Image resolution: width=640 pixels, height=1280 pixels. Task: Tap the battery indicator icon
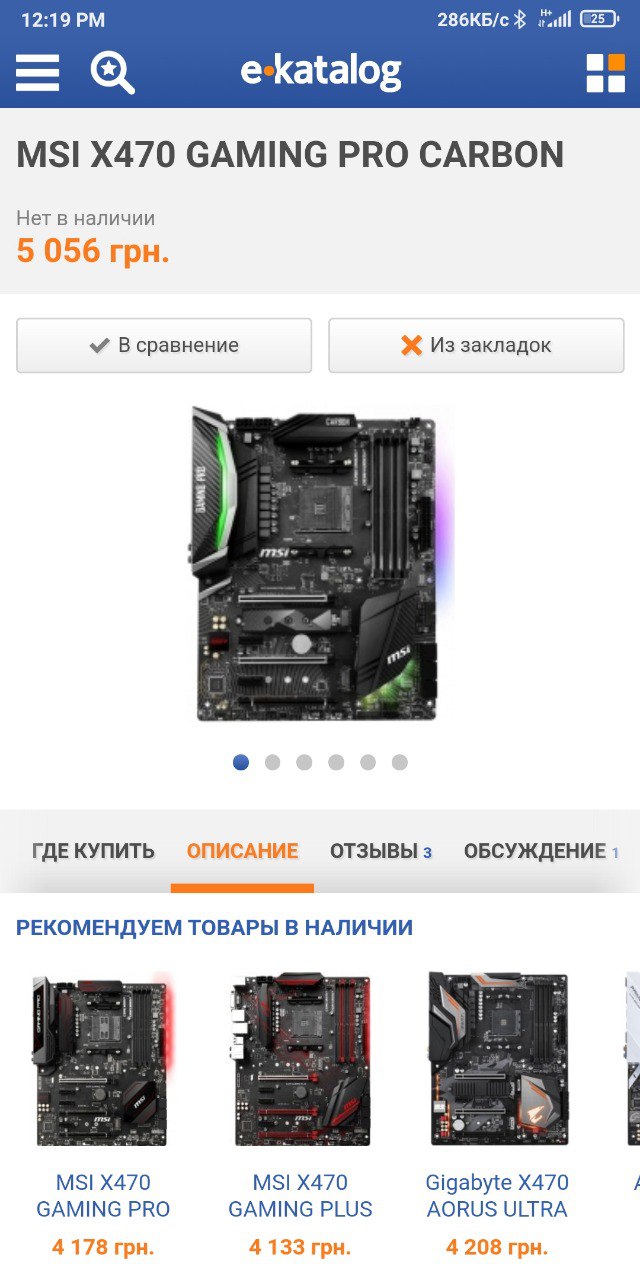(x=599, y=18)
